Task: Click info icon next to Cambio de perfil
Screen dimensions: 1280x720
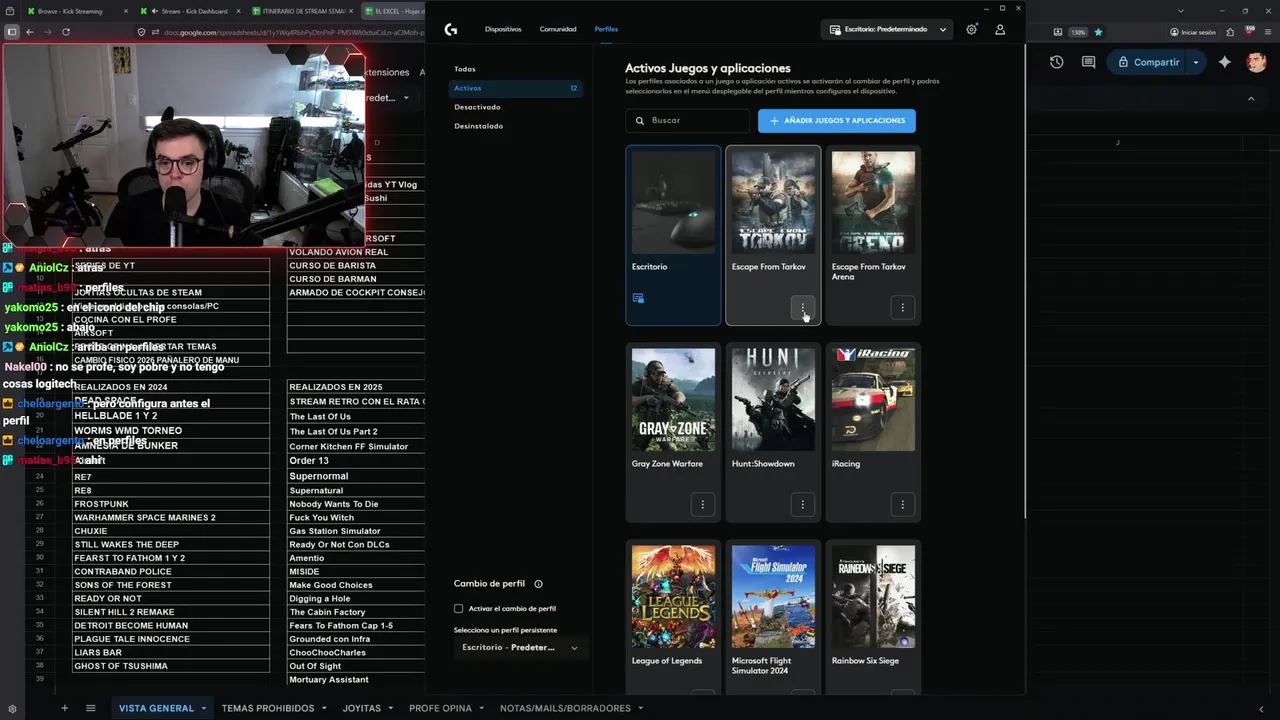Action: 538,584
